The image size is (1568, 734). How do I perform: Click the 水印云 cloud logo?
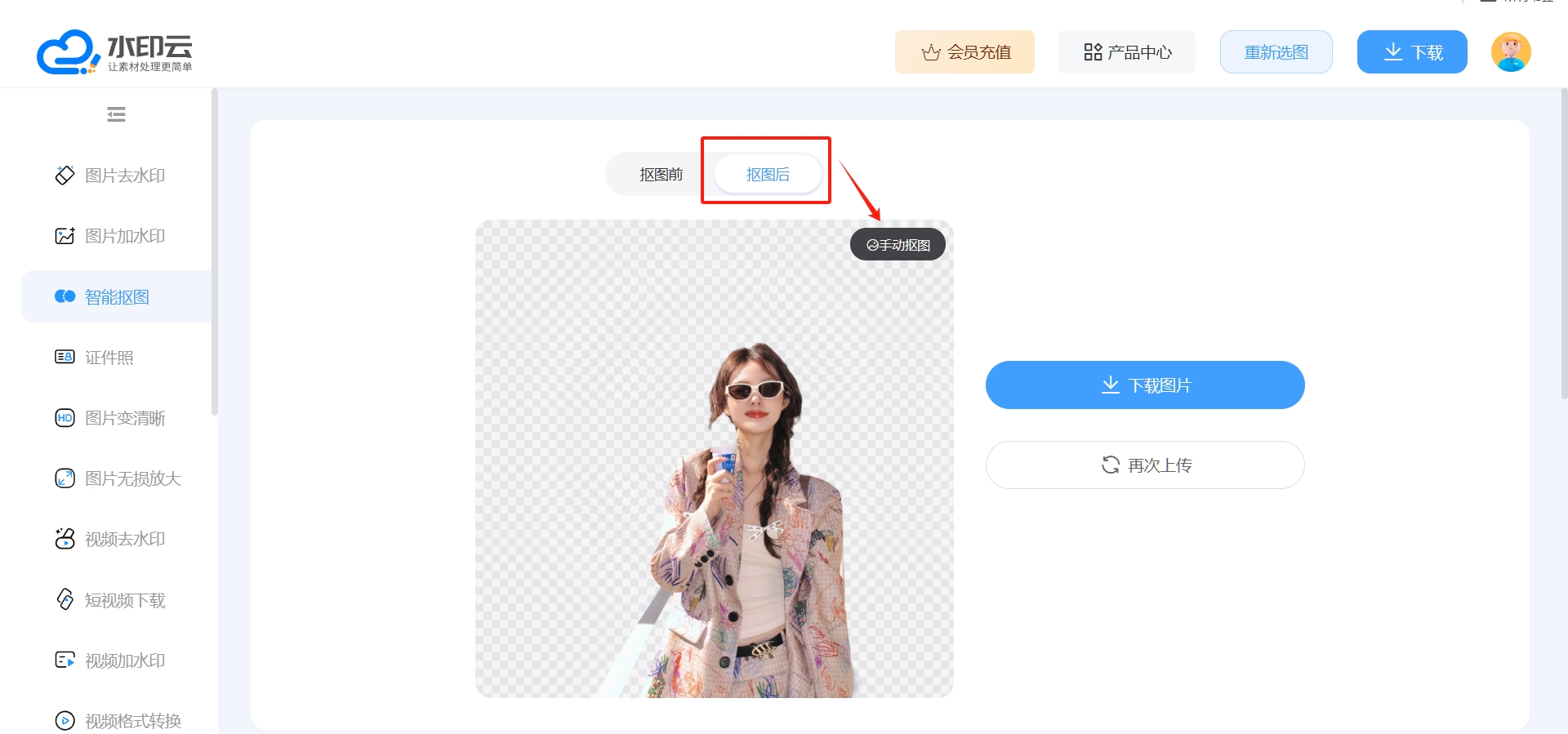point(114,52)
